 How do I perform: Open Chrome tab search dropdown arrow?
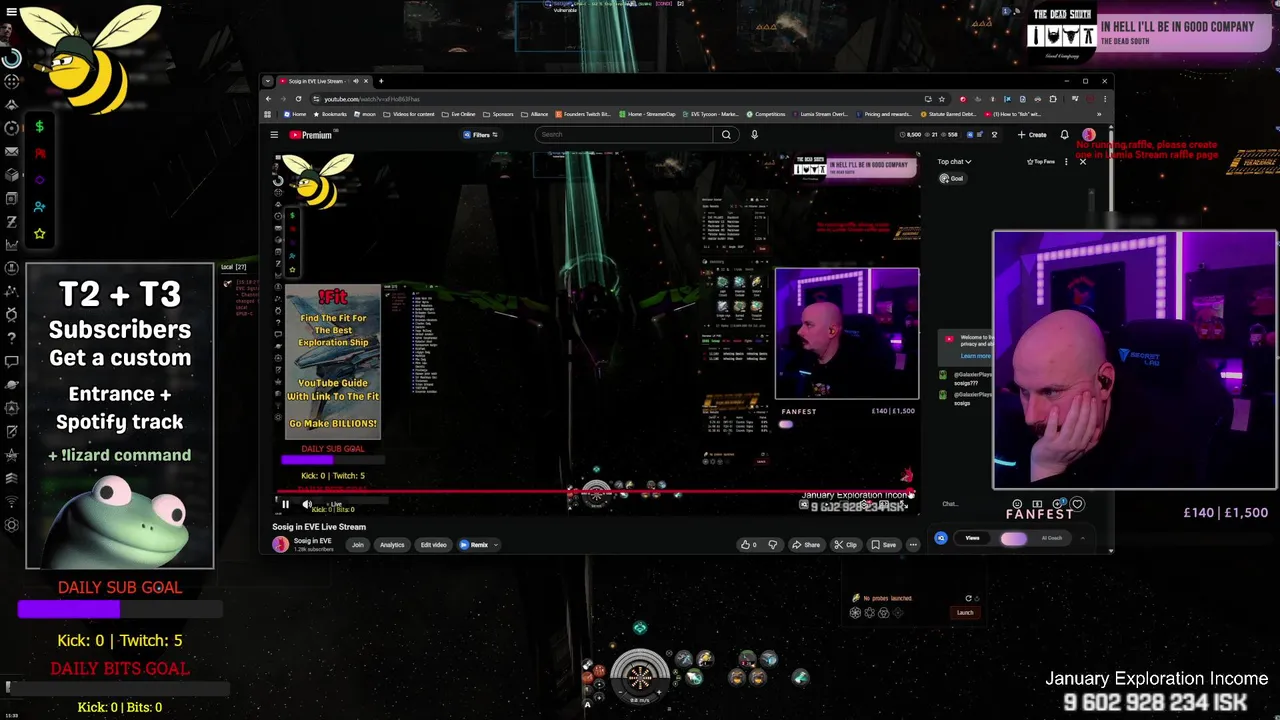[268, 81]
